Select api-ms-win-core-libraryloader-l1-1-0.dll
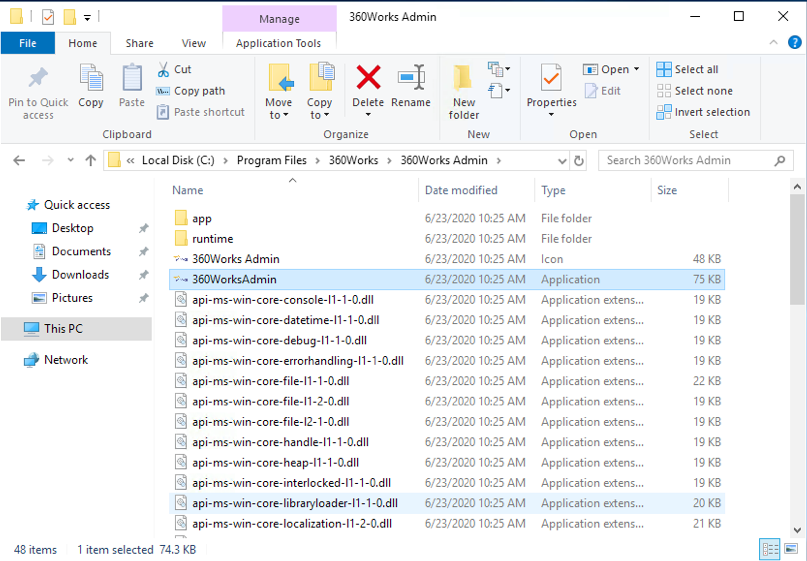 447,503
